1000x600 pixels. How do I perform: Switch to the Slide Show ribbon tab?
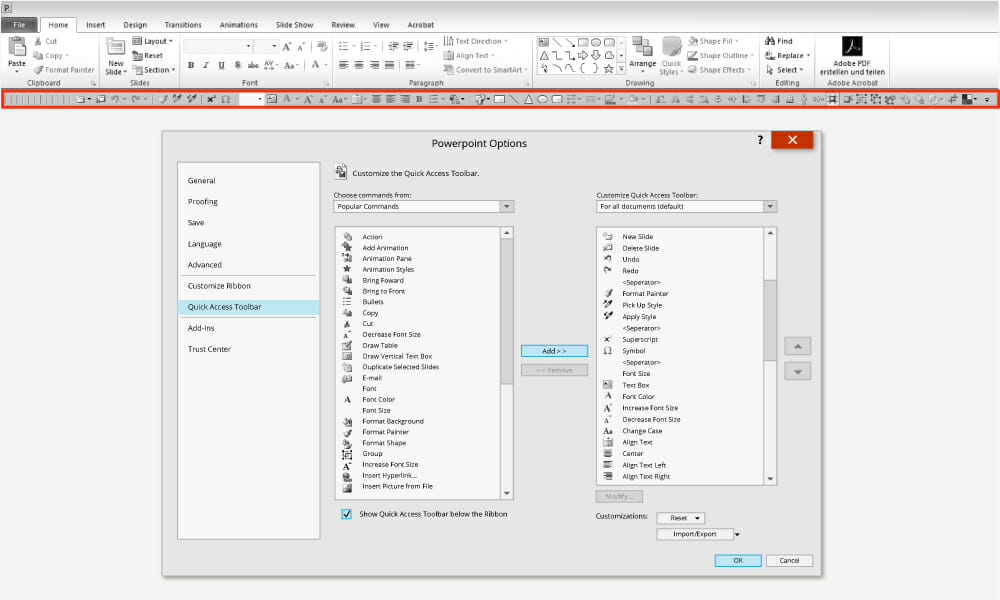click(294, 25)
